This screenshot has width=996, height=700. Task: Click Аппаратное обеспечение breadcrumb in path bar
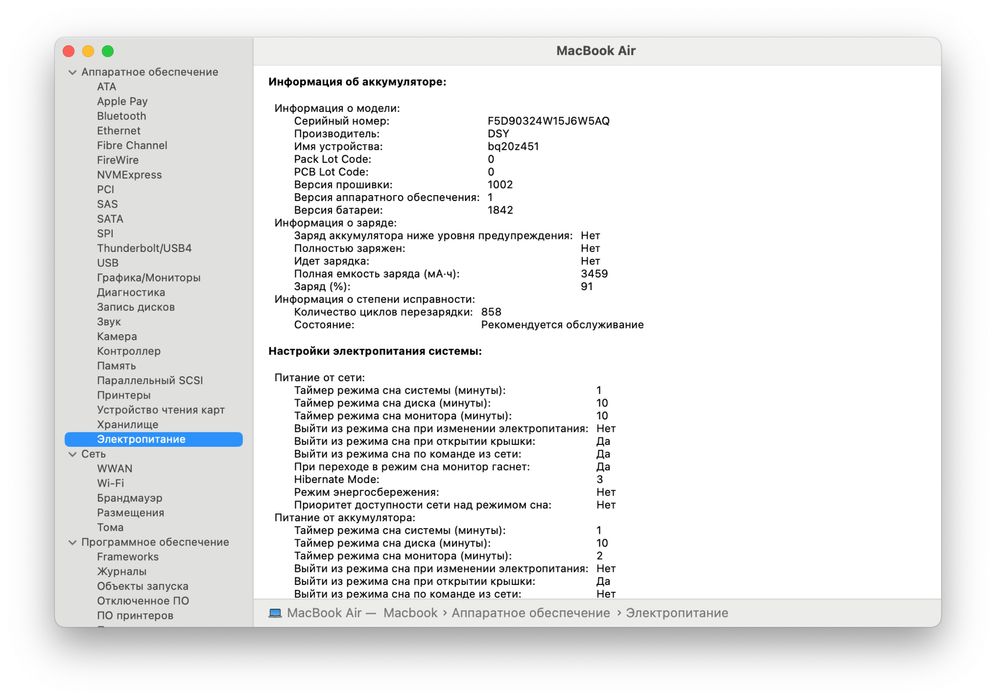(x=530, y=613)
